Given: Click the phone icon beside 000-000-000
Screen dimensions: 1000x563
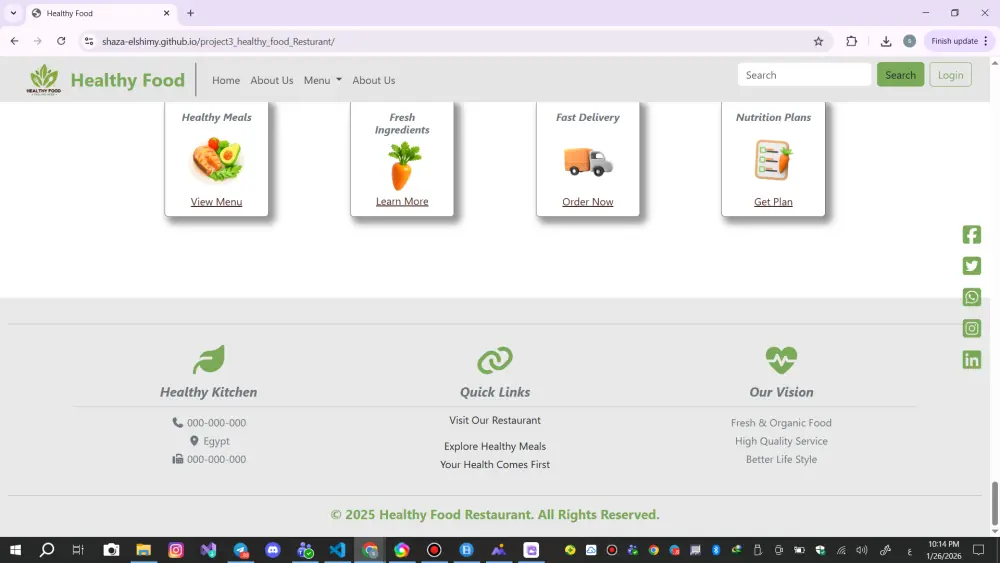Looking at the screenshot, I should point(177,422).
